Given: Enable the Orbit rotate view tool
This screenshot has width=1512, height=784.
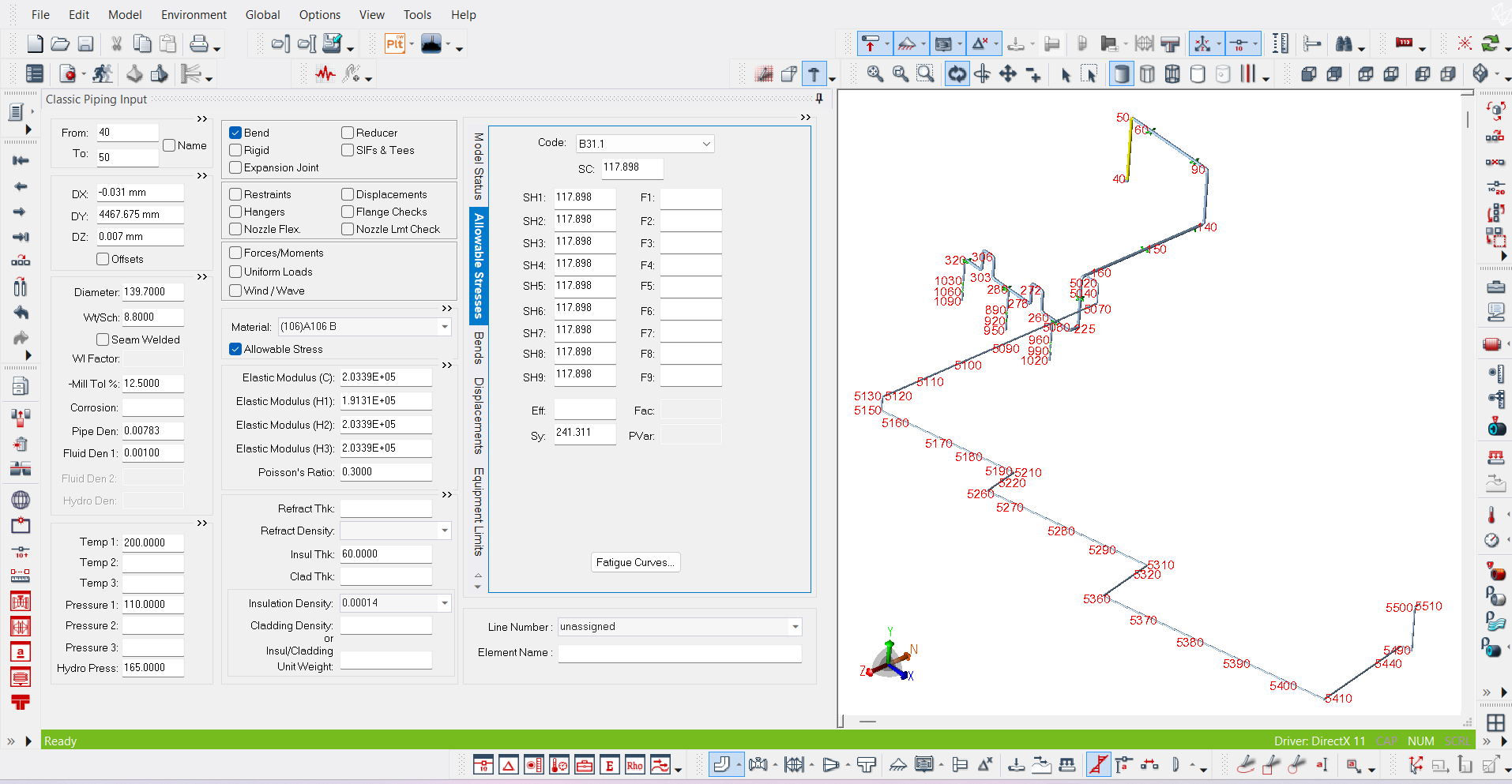Looking at the screenshot, I should pyautogui.click(x=957, y=73).
